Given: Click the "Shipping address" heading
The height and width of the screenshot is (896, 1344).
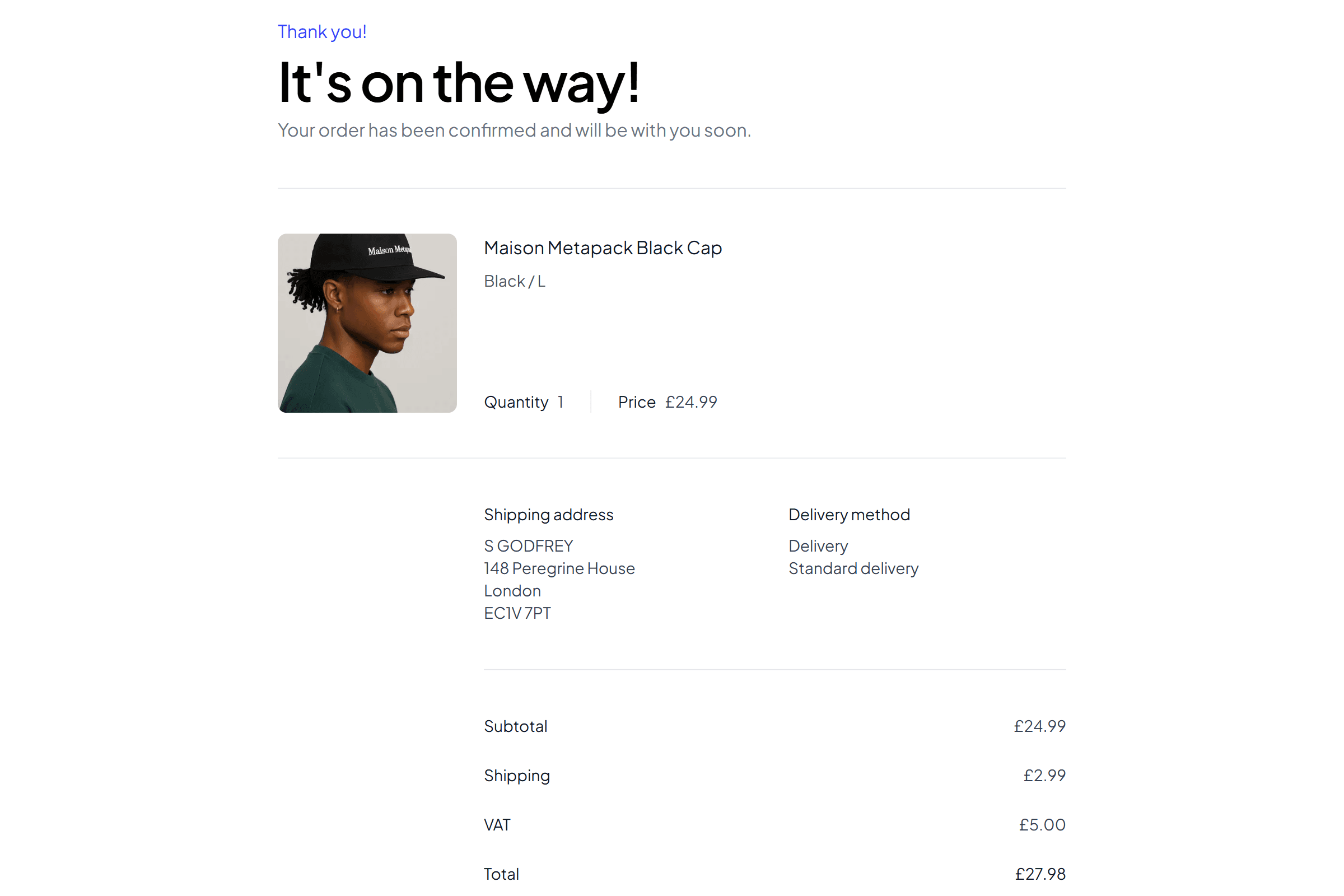Looking at the screenshot, I should click(548, 515).
